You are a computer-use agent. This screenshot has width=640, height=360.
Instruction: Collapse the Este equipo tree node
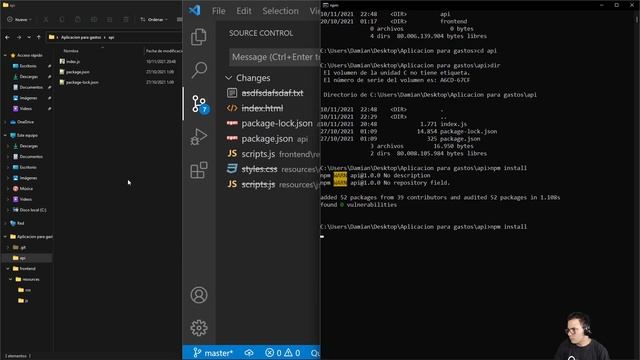pyautogui.click(x=5, y=135)
